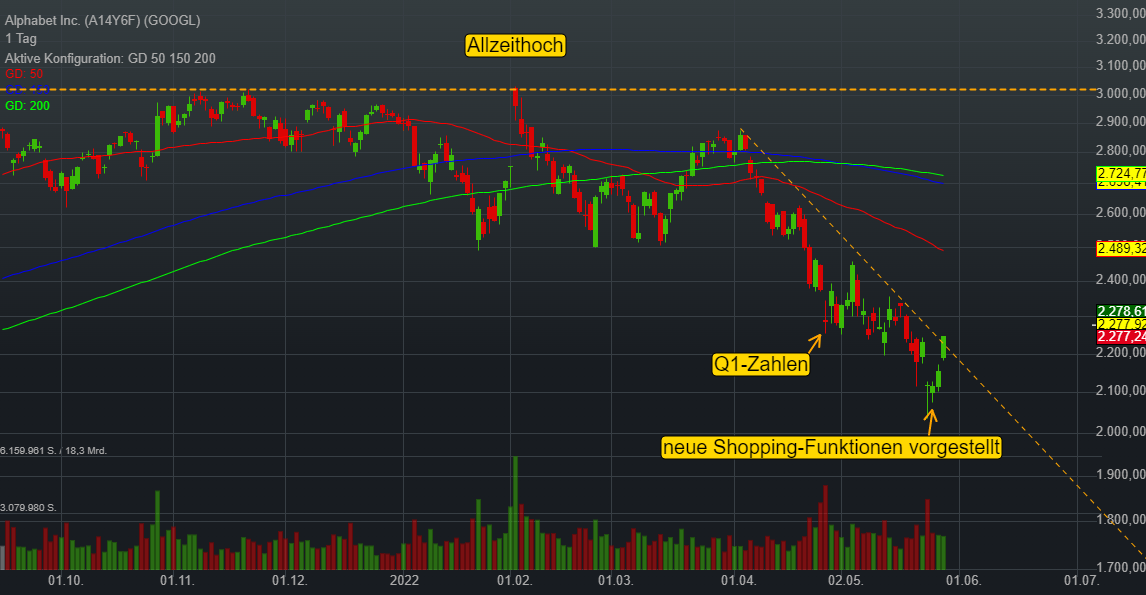Click the green price tag '2.278,61'
This screenshot has width=1146, height=595.
point(1121,311)
